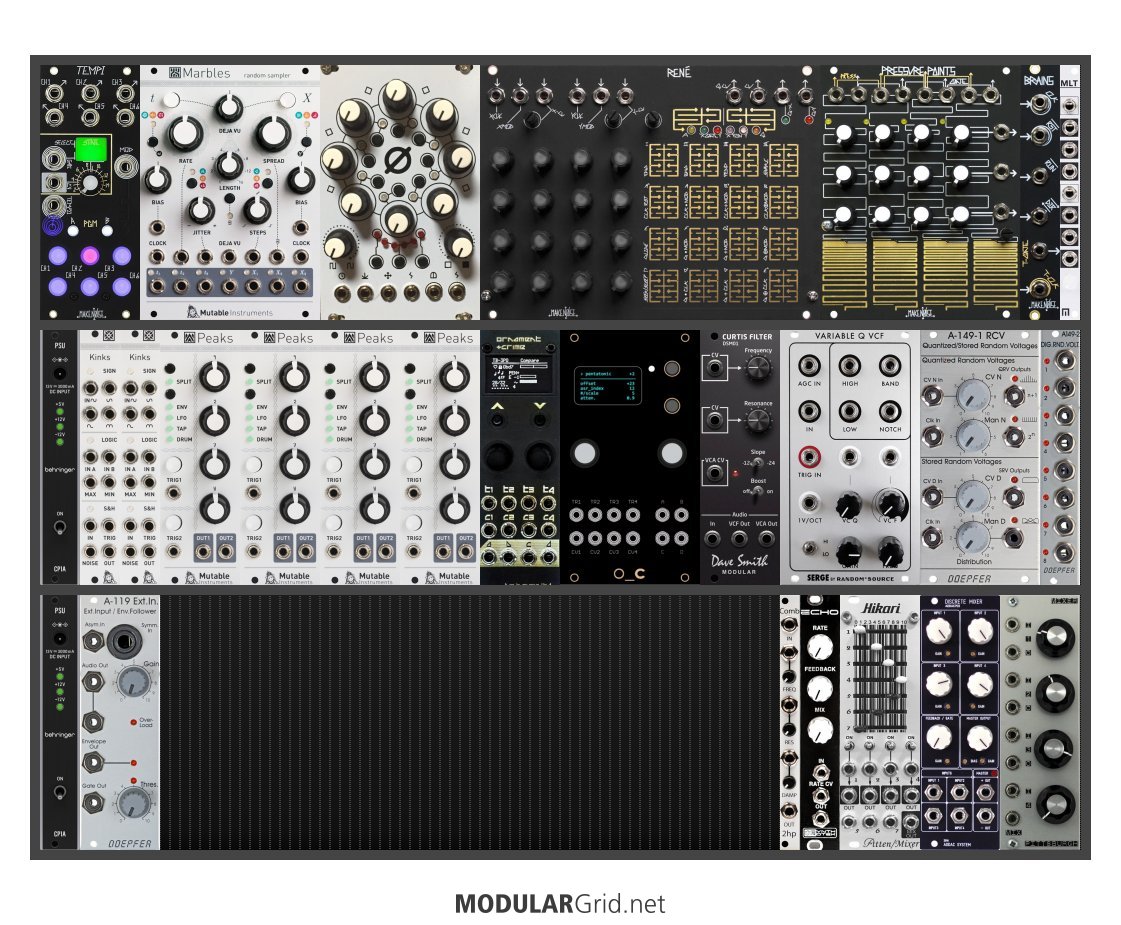Click the ornament+crime title logo

(519, 343)
